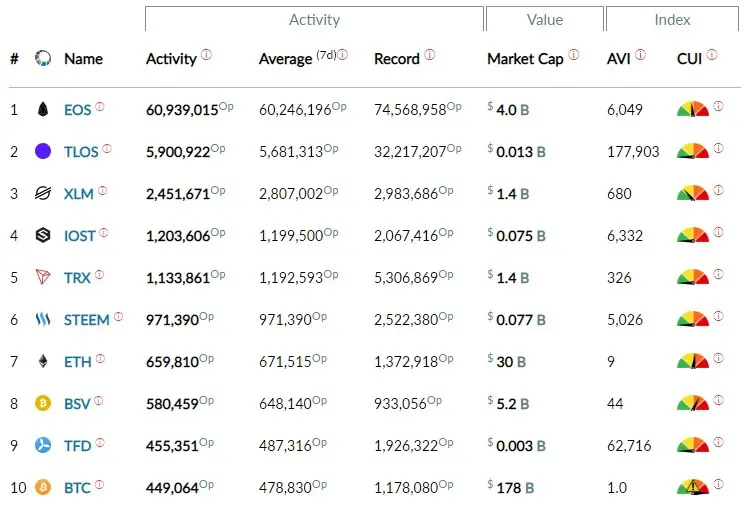Viewport: 745px width, 505px height.
Task: Click the info icon next to Average (7d)
Action: pyautogui.click(x=343, y=55)
